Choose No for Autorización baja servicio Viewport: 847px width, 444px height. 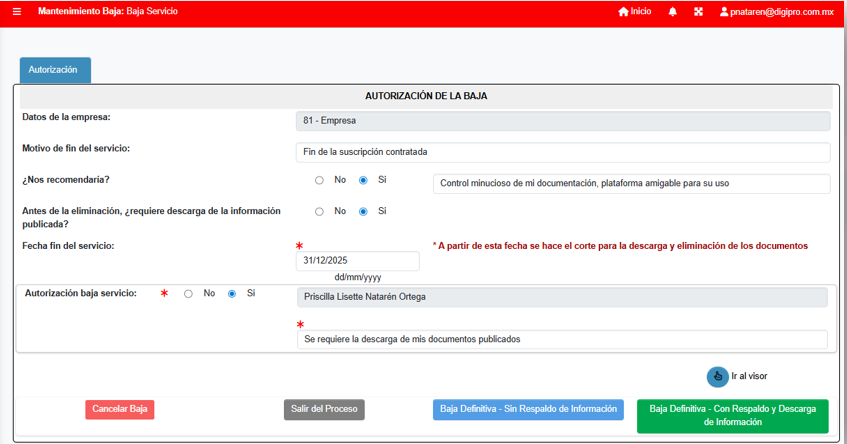pyautogui.click(x=188, y=294)
